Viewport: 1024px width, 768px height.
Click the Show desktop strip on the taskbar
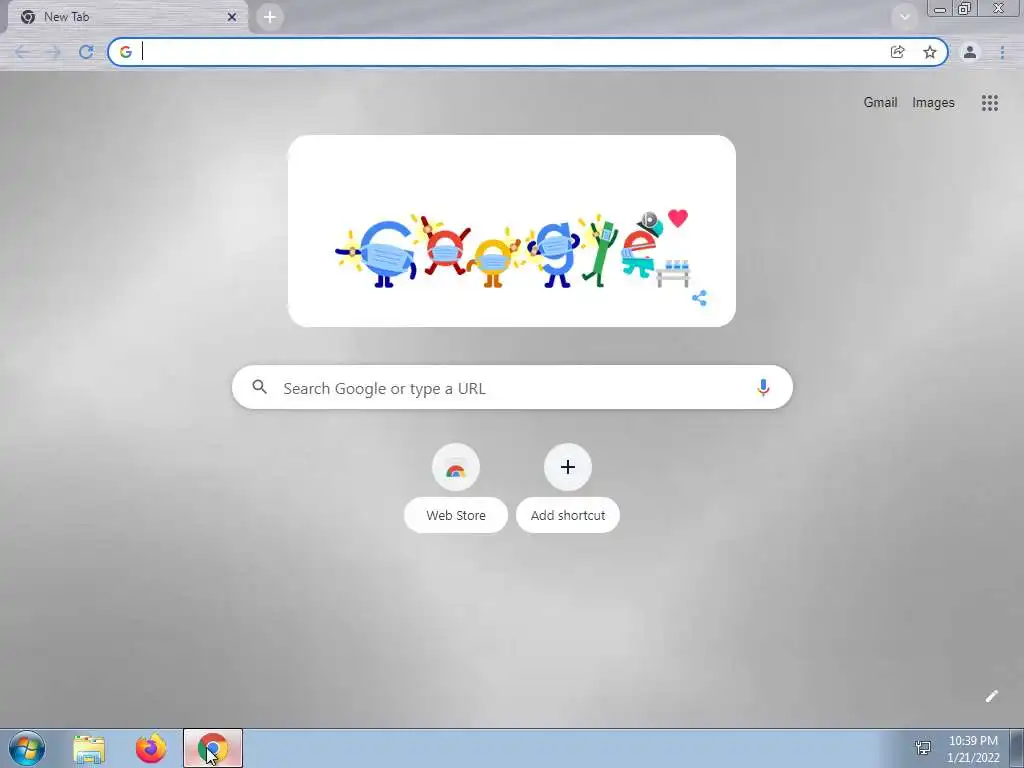[x=1017, y=748]
